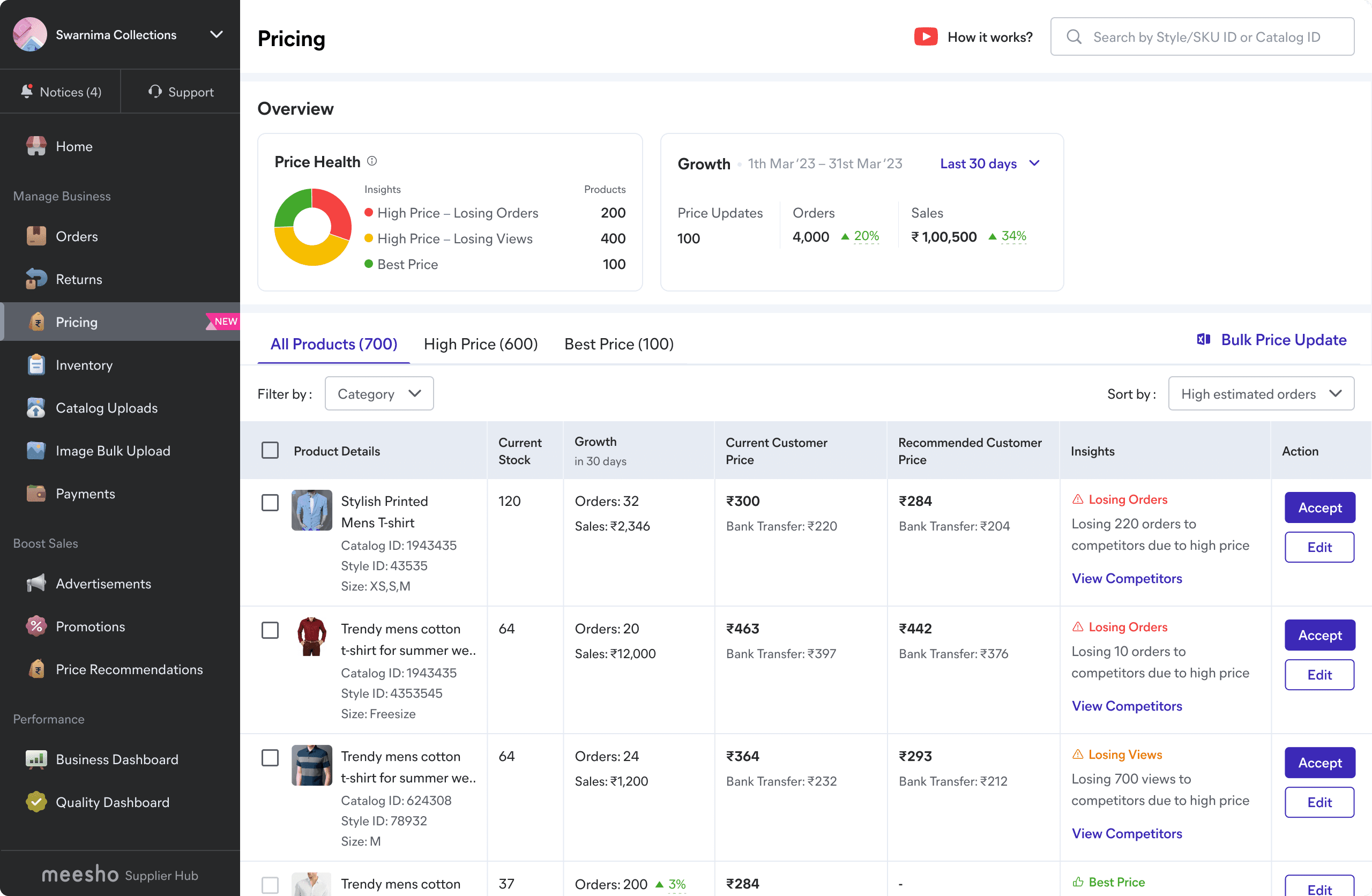Click the Losing Views warning icon
This screenshot has width=1372, height=896.
tap(1077, 754)
